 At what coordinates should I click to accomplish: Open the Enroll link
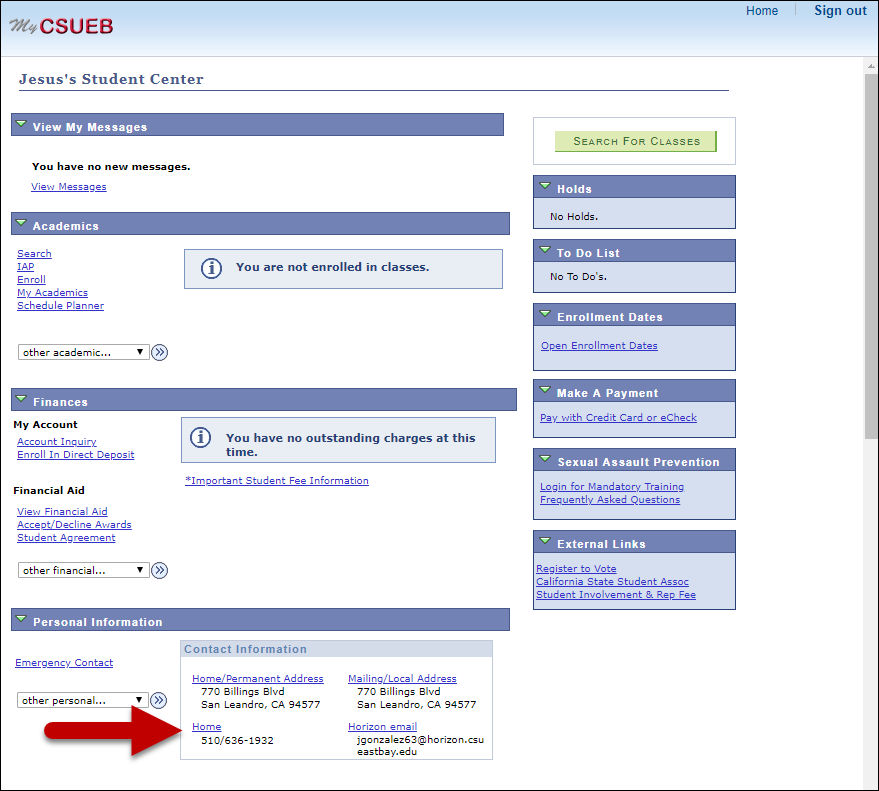coord(31,279)
